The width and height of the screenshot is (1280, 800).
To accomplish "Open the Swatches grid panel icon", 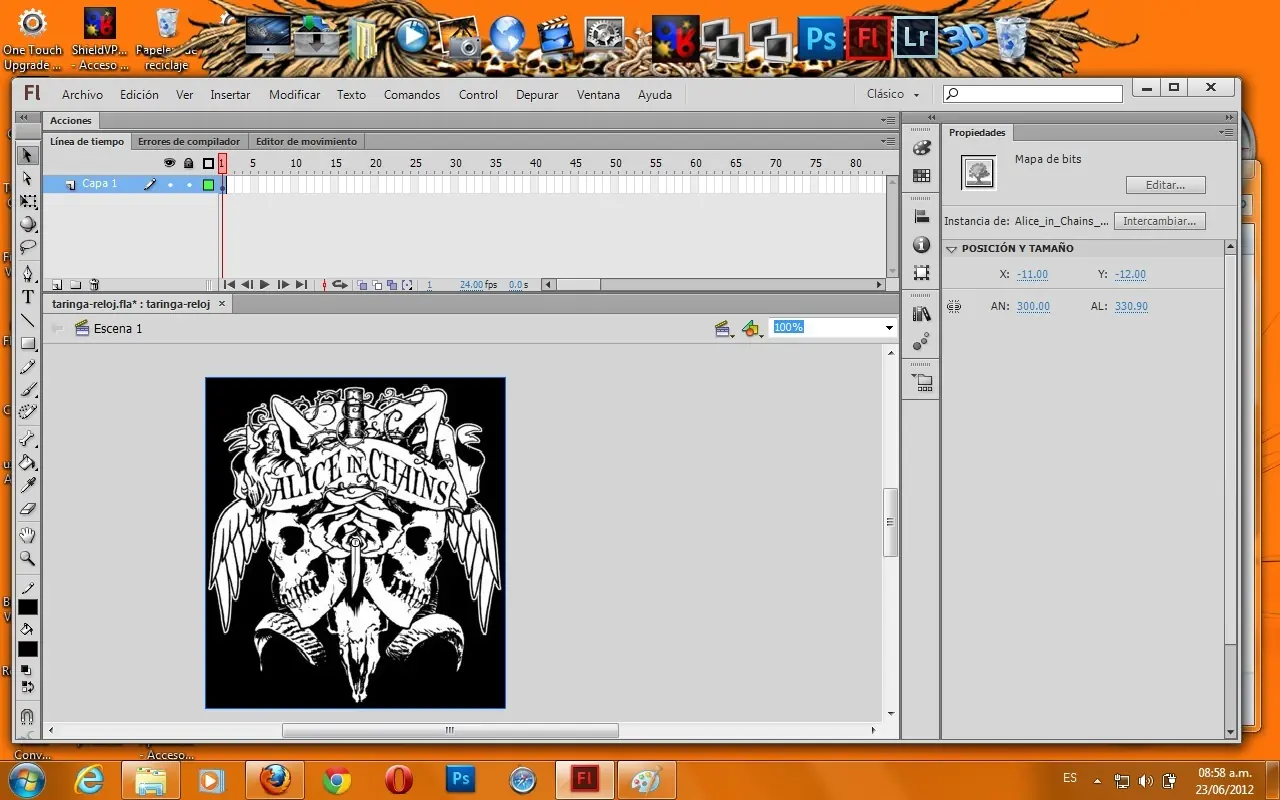I will click(921, 175).
